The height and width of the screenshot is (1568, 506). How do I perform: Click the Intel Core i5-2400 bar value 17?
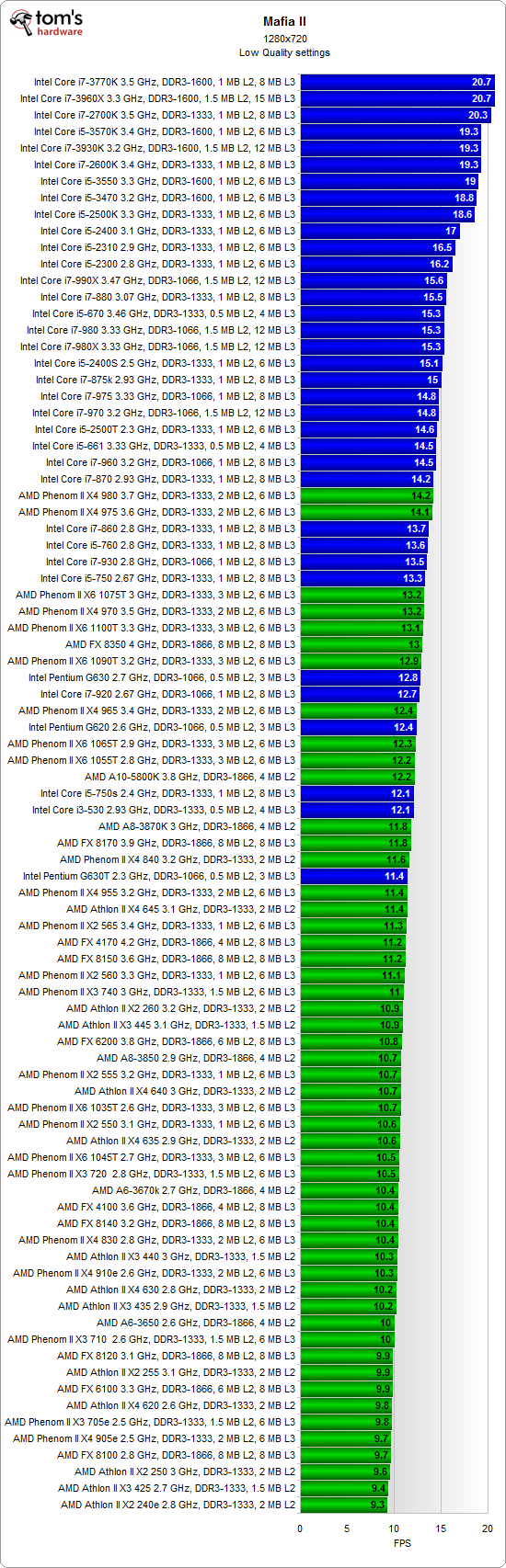coord(451,231)
